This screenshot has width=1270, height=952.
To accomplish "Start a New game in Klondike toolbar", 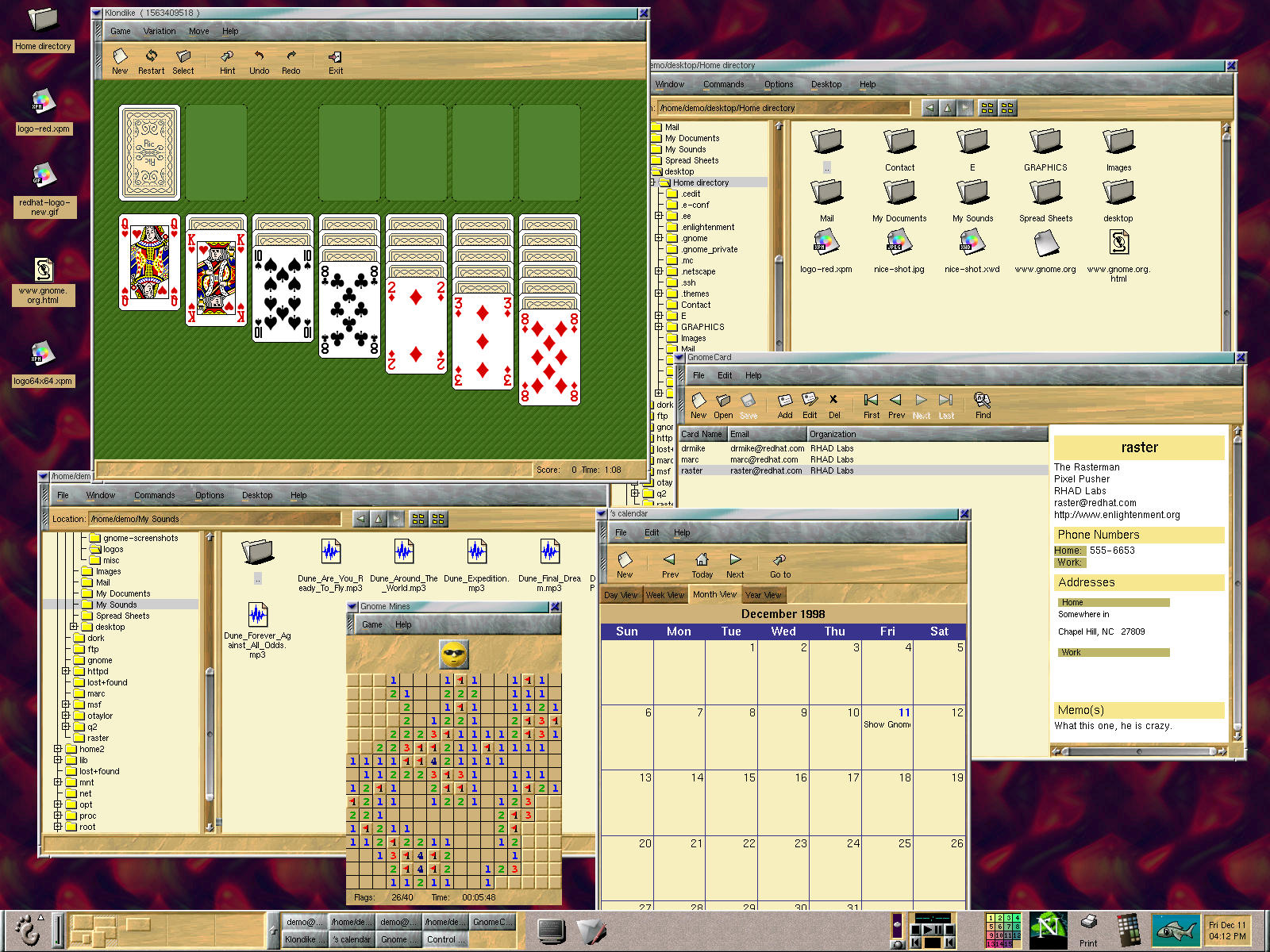I will tap(120, 61).
